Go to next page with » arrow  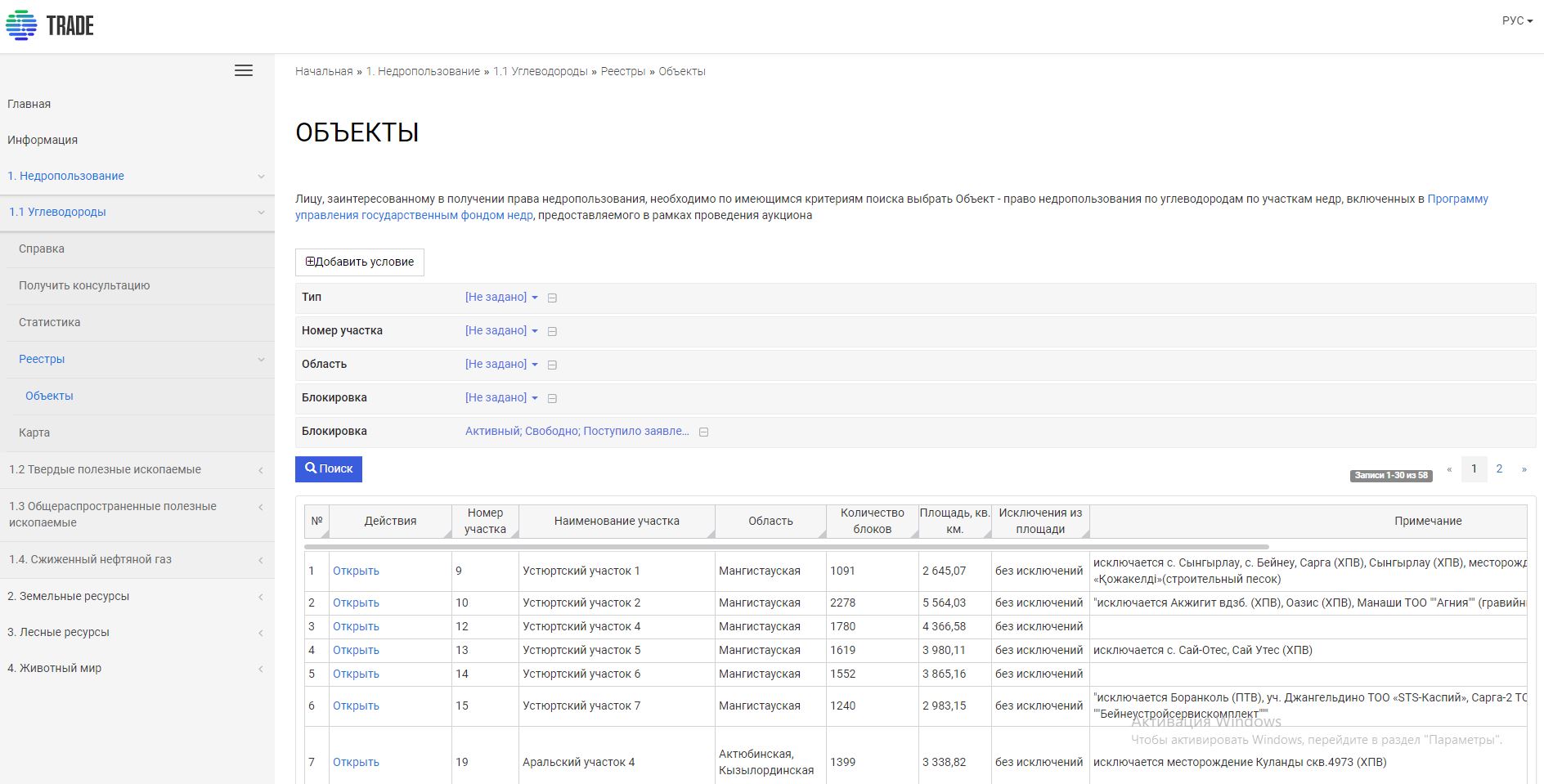(1524, 469)
